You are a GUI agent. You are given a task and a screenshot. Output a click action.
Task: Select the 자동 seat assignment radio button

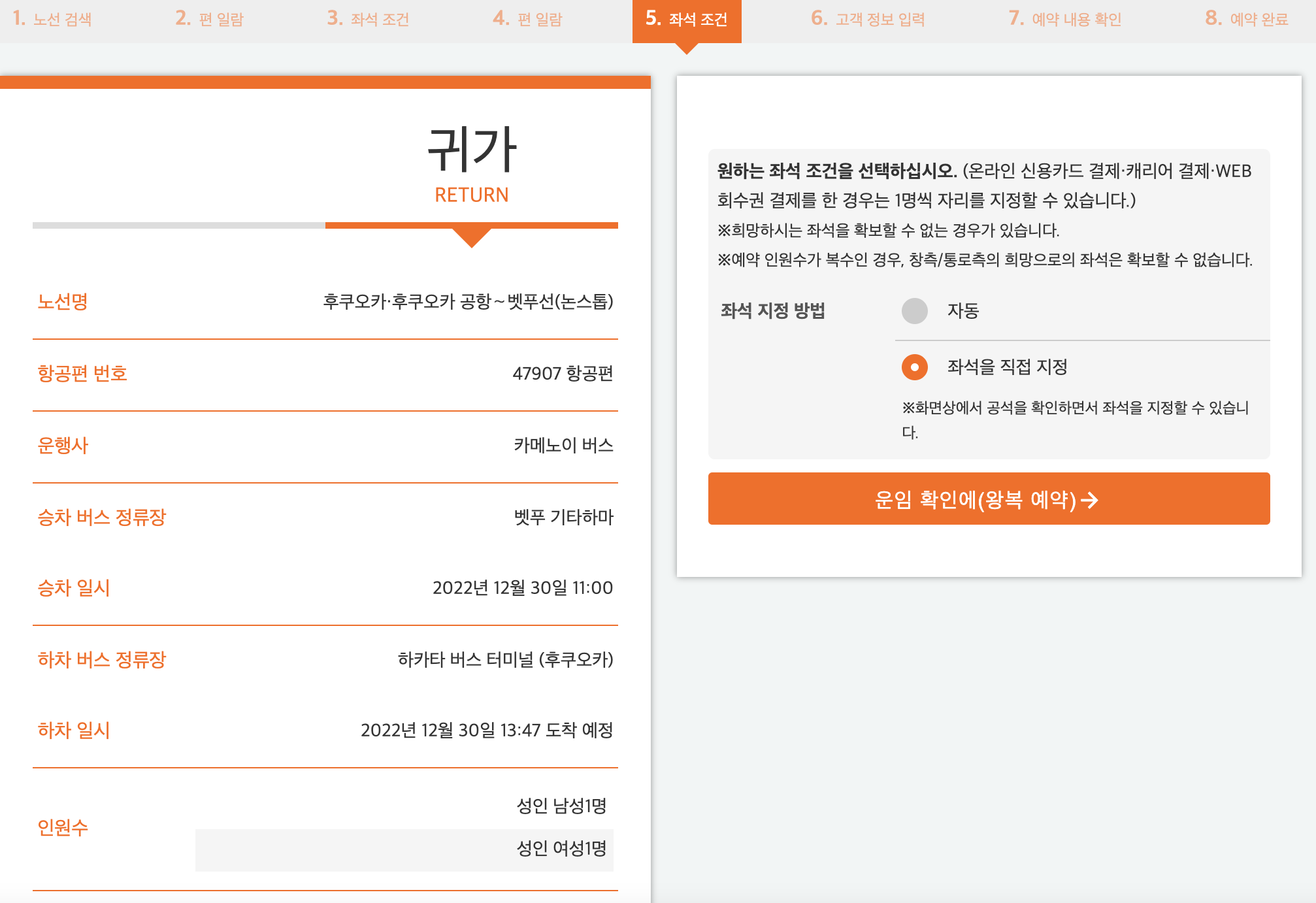pyautogui.click(x=914, y=310)
